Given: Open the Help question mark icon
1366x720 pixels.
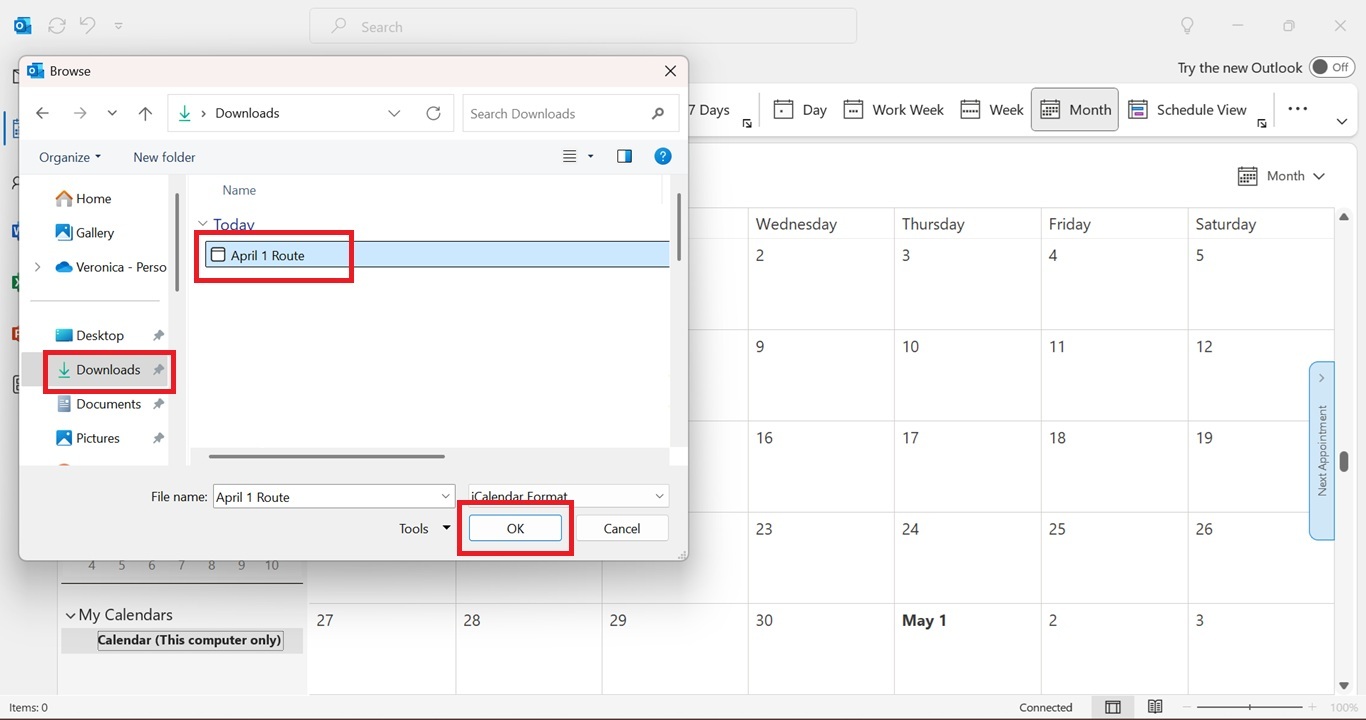Looking at the screenshot, I should 662,156.
